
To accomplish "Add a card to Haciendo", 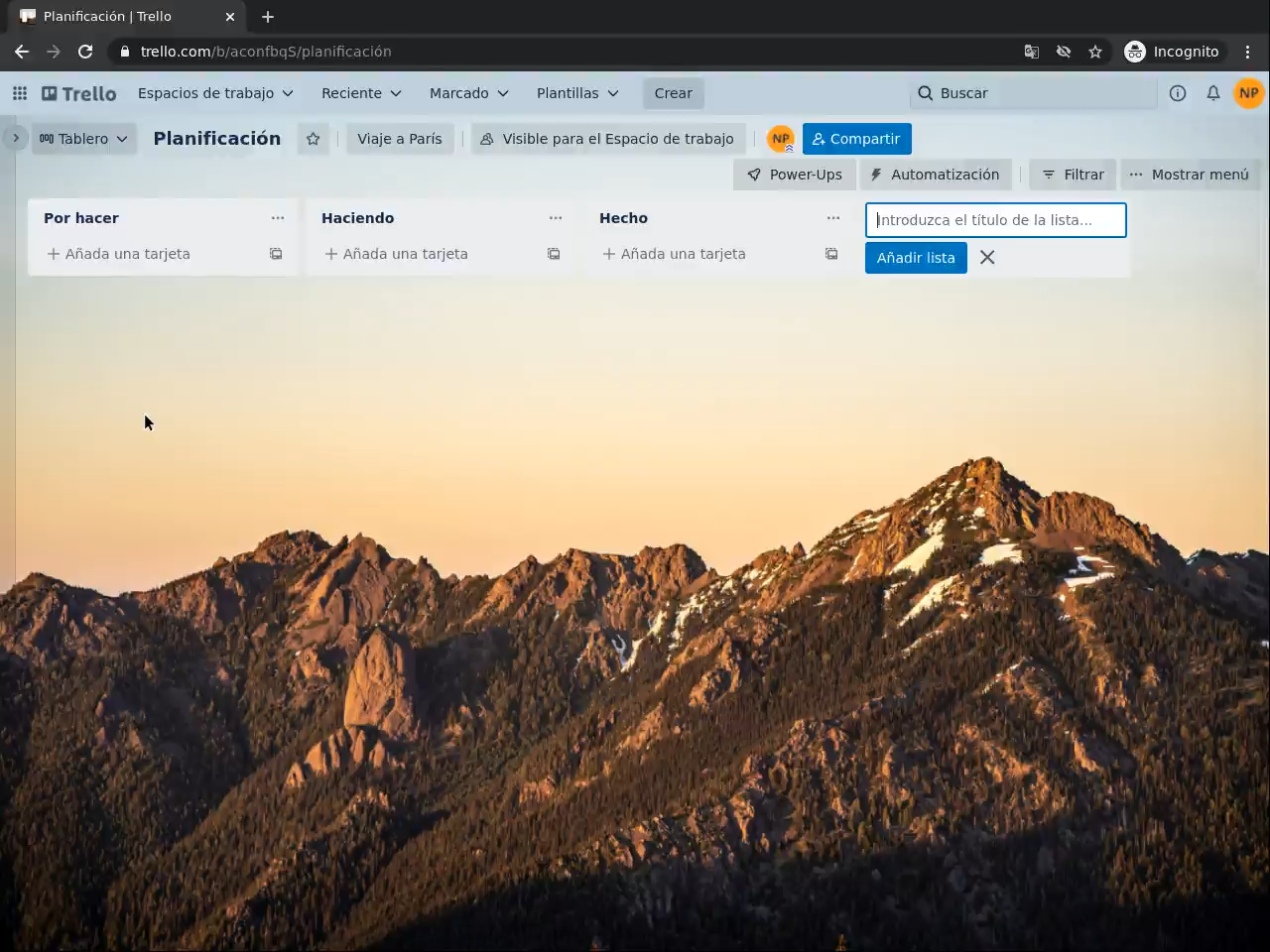I will click(x=427, y=254).
